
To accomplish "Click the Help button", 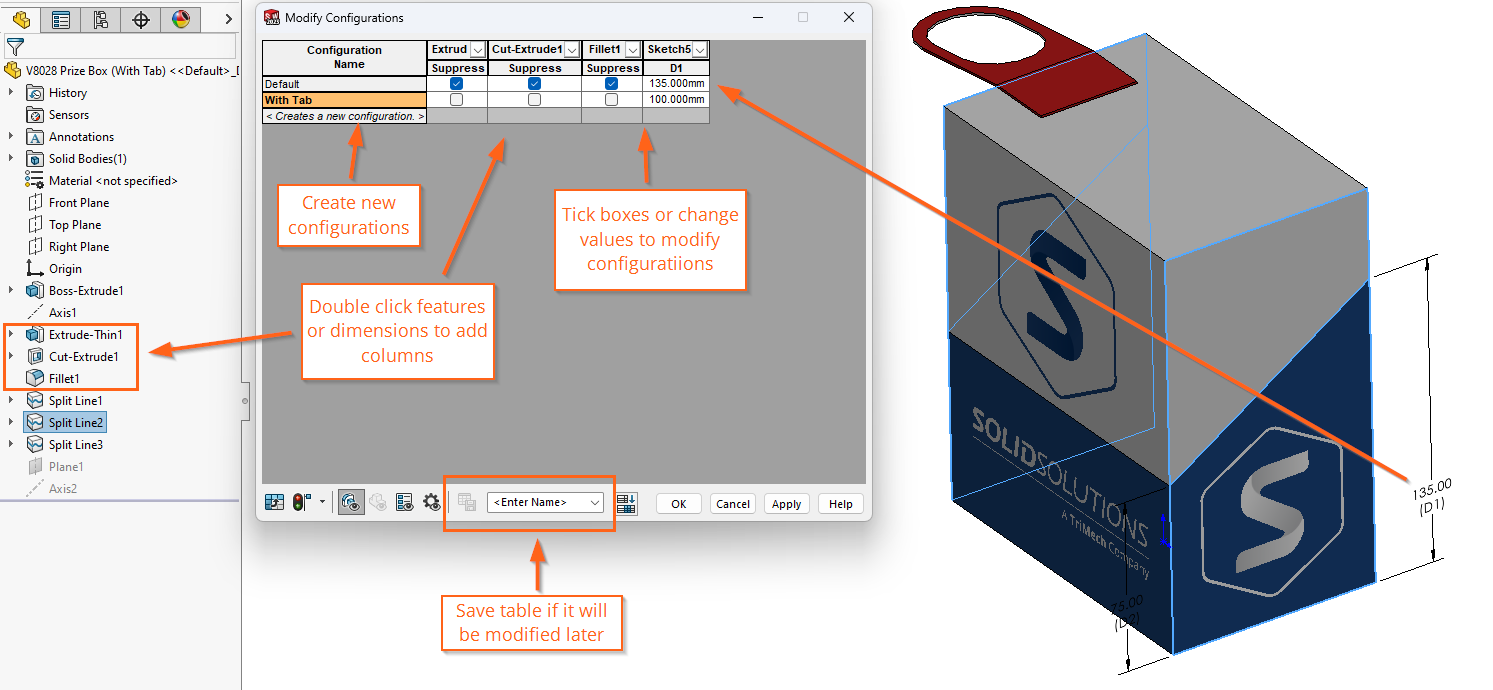I will [x=840, y=503].
